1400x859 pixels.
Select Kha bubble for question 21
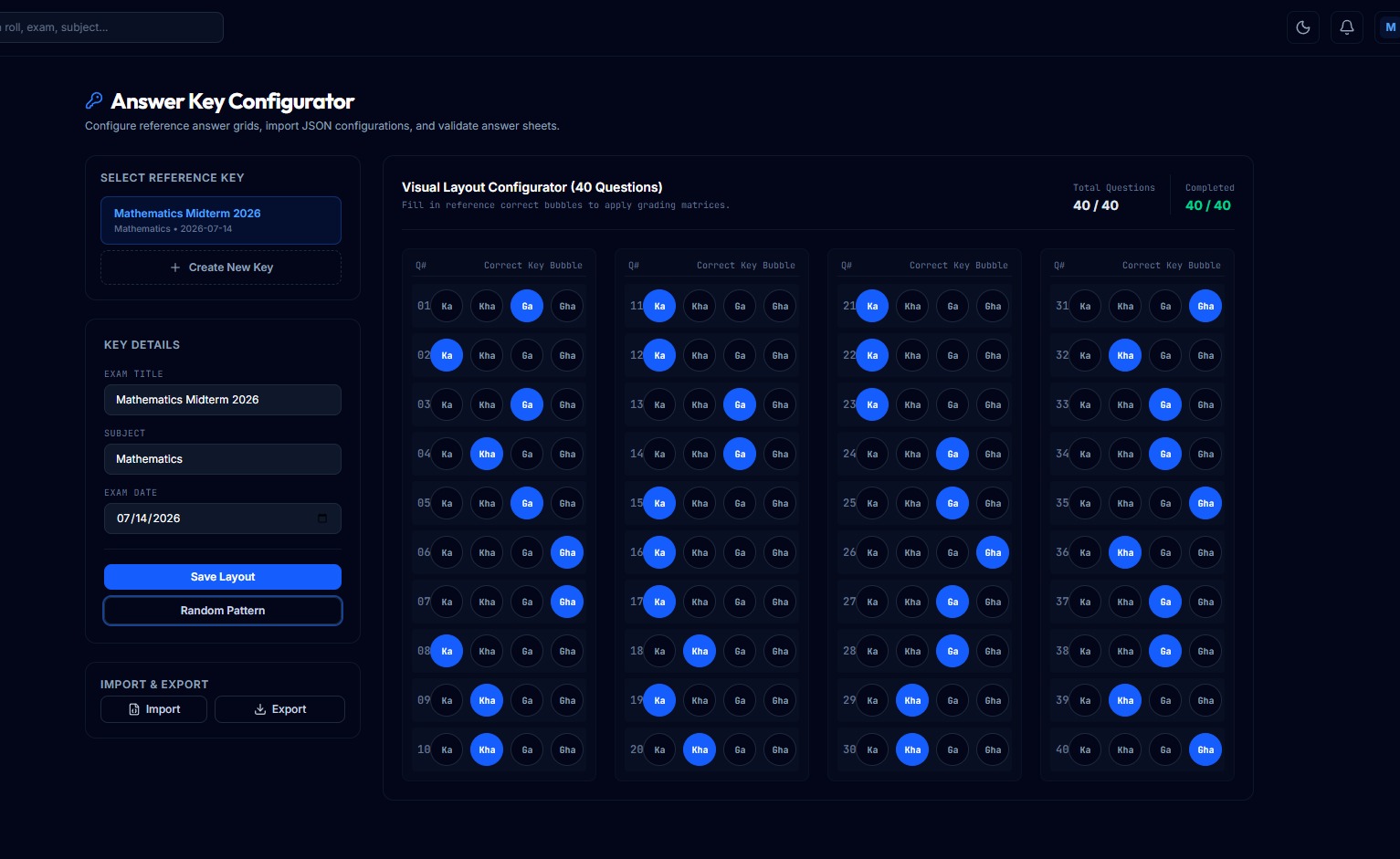pos(912,306)
